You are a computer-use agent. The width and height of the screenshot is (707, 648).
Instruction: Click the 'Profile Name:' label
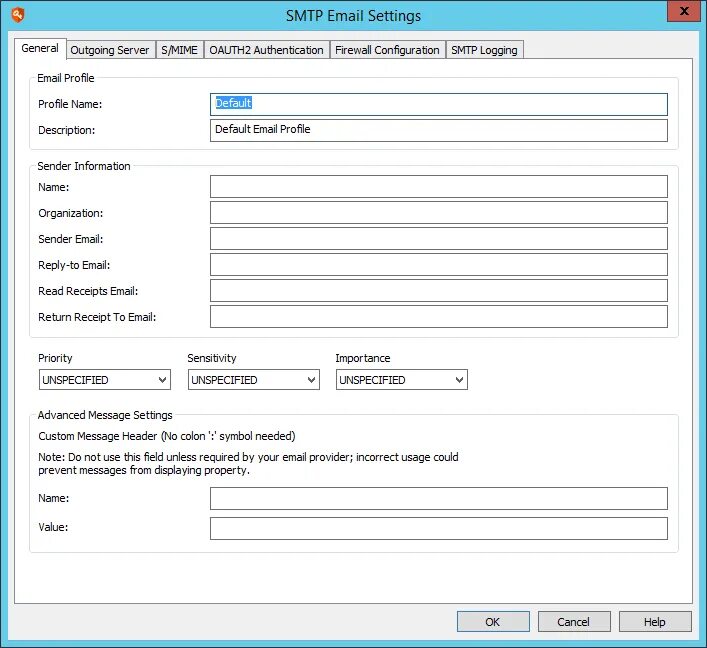click(x=70, y=104)
